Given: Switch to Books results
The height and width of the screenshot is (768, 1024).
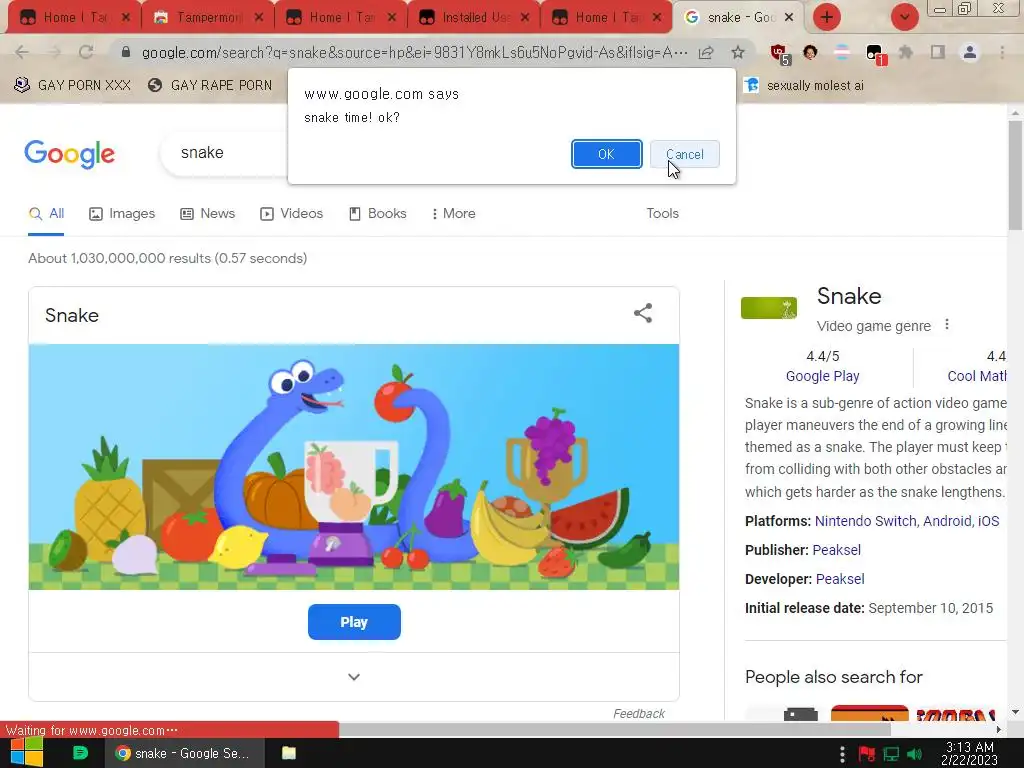Looking at the screenshot, I should pyautogui.click(x=377, y=214).
